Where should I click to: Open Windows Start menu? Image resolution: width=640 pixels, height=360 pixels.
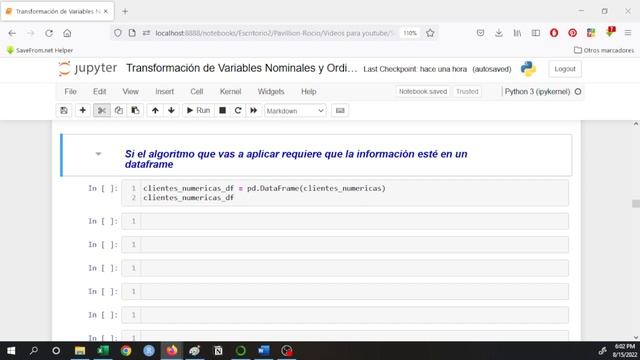coord(11,351)
